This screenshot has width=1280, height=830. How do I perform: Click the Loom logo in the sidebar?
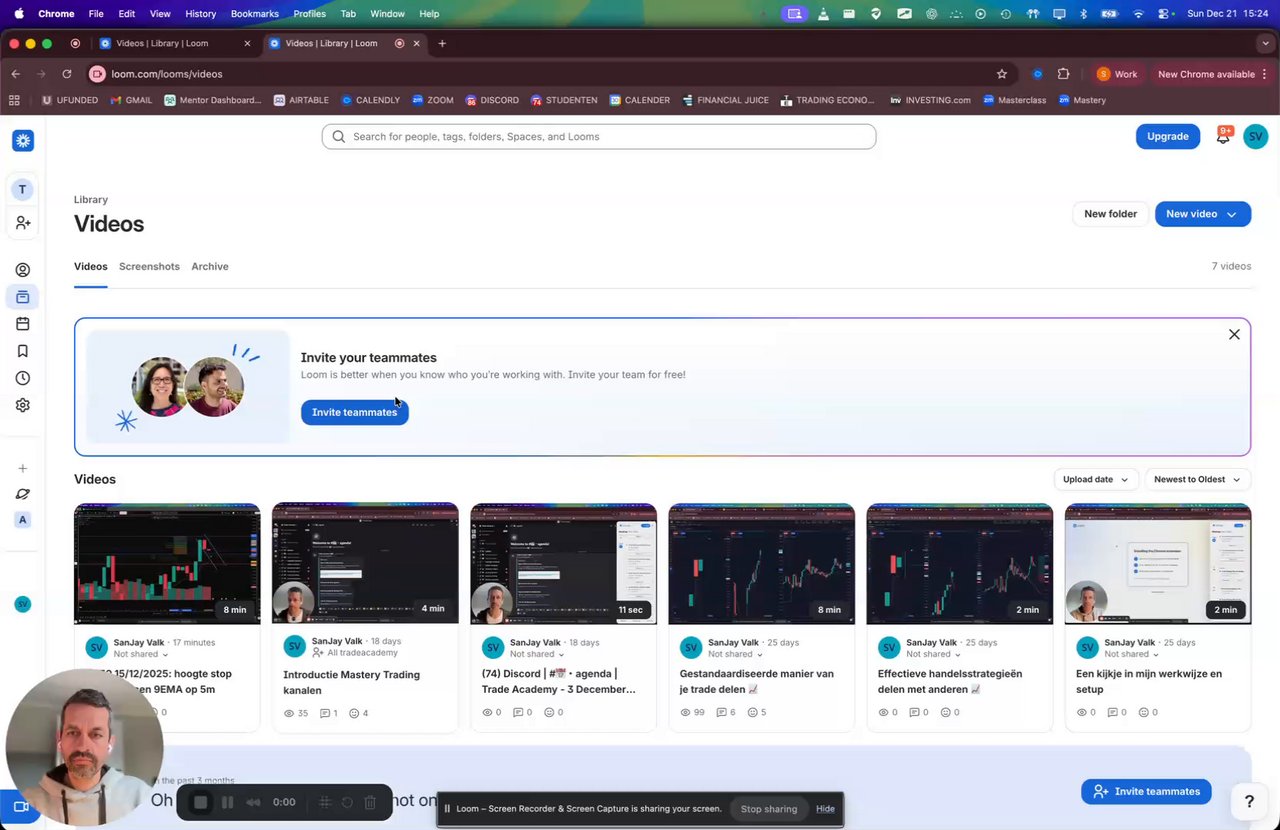23,141
